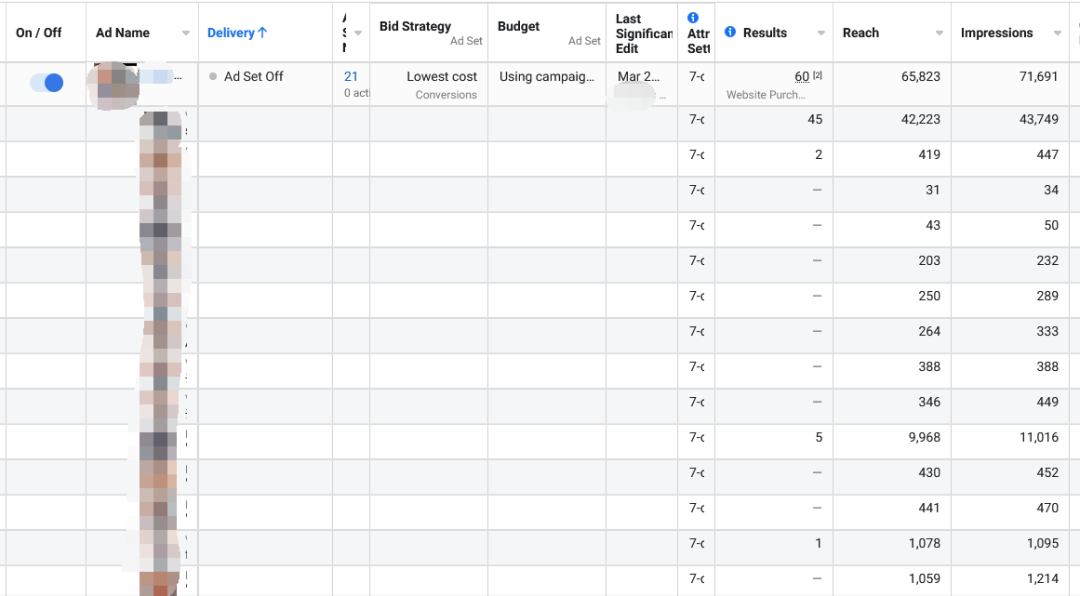Image resolution: width=1080 pixels, height=596 pixels.
Task: Open the blue 21 link
Action: 350,76
